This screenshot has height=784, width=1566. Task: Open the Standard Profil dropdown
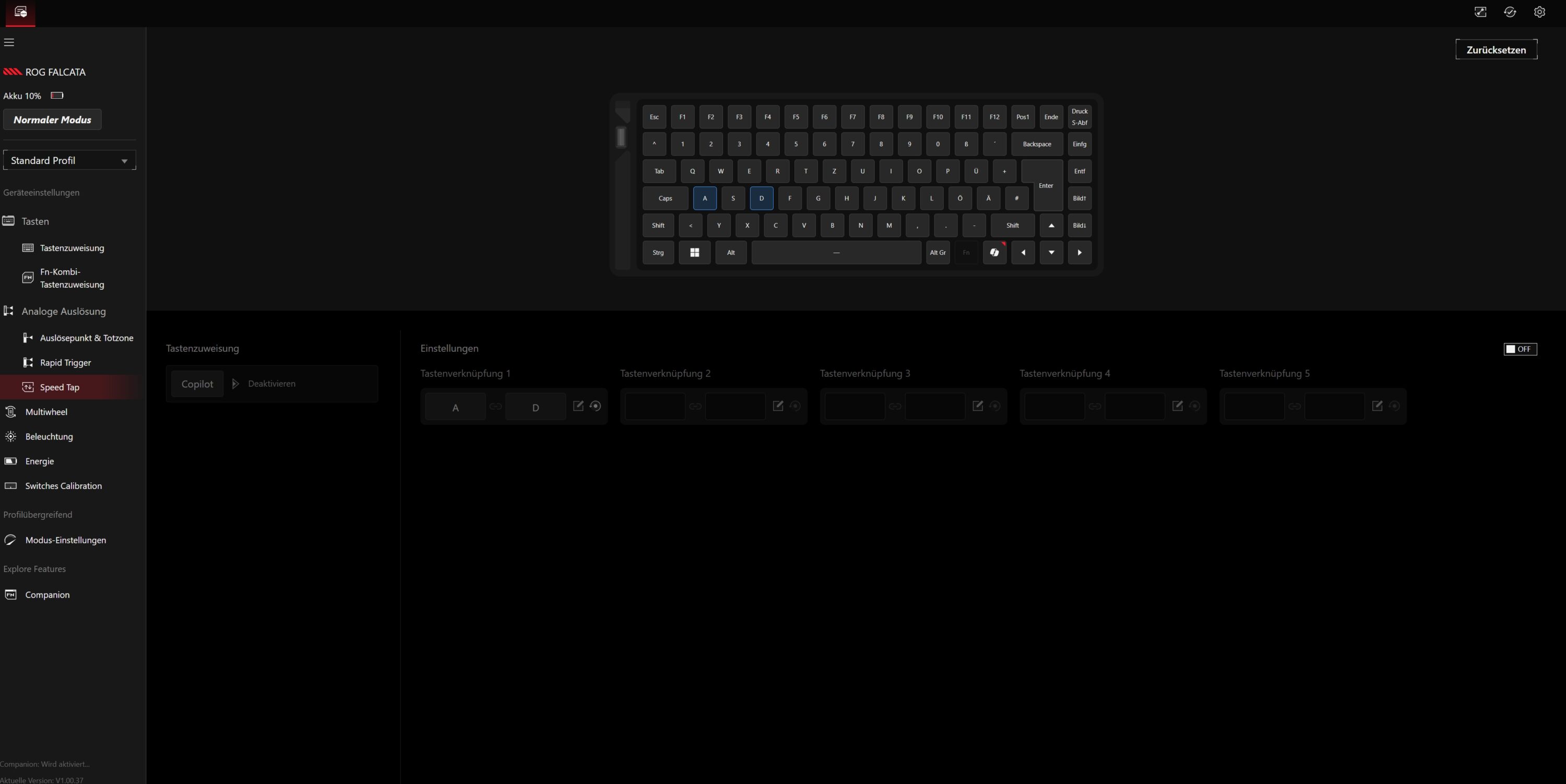pyautogui.click(x=69, y=160)
